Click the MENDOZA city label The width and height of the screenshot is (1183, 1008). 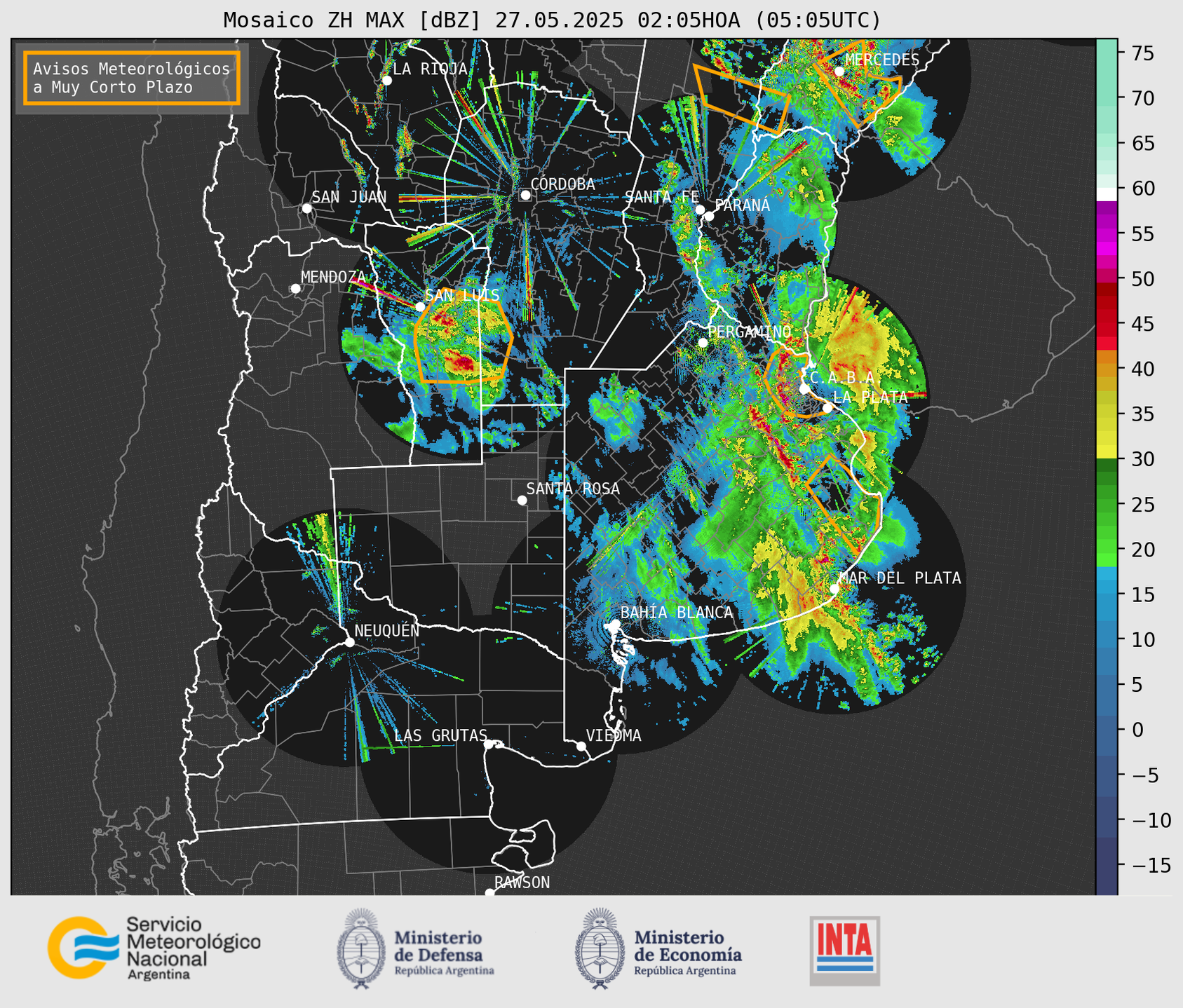coord(333,277)
